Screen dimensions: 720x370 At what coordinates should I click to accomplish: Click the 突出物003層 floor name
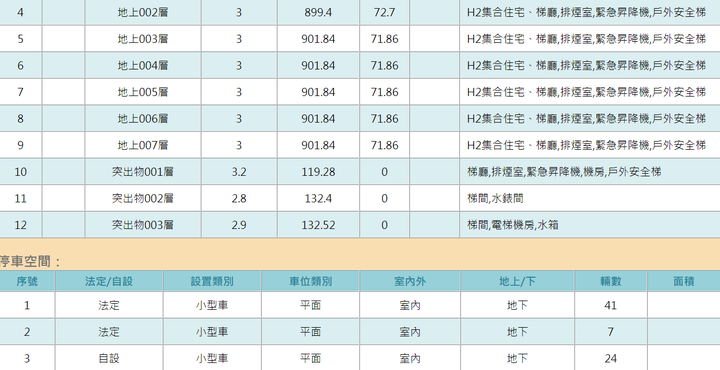click(143, 225)
